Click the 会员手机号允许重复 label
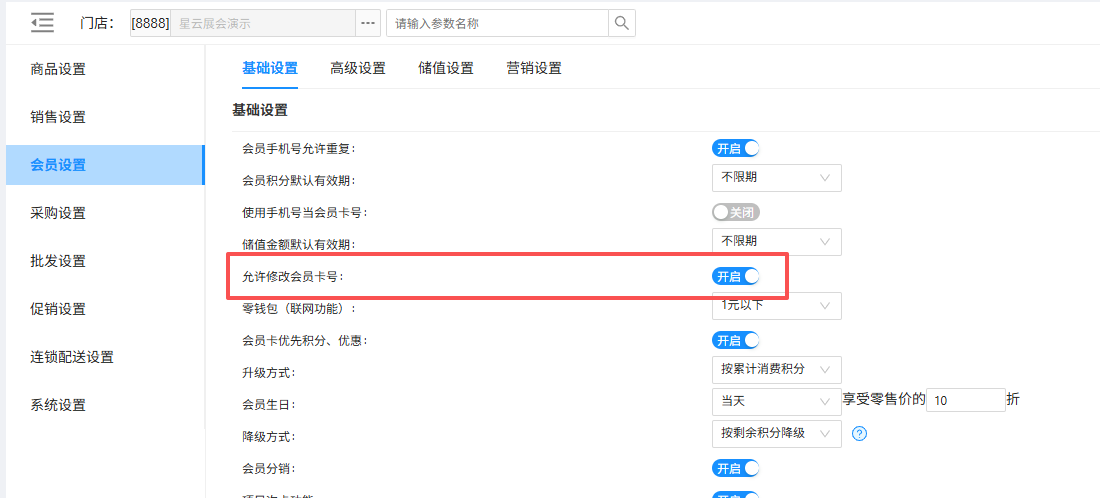 299,149
